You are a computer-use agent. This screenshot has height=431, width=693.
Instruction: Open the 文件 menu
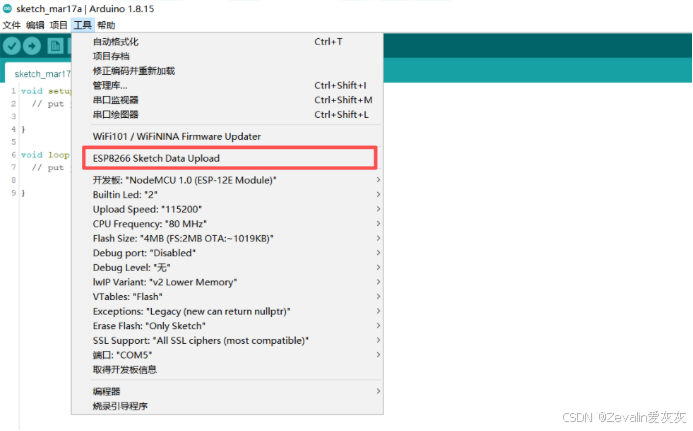click(11, 25)
